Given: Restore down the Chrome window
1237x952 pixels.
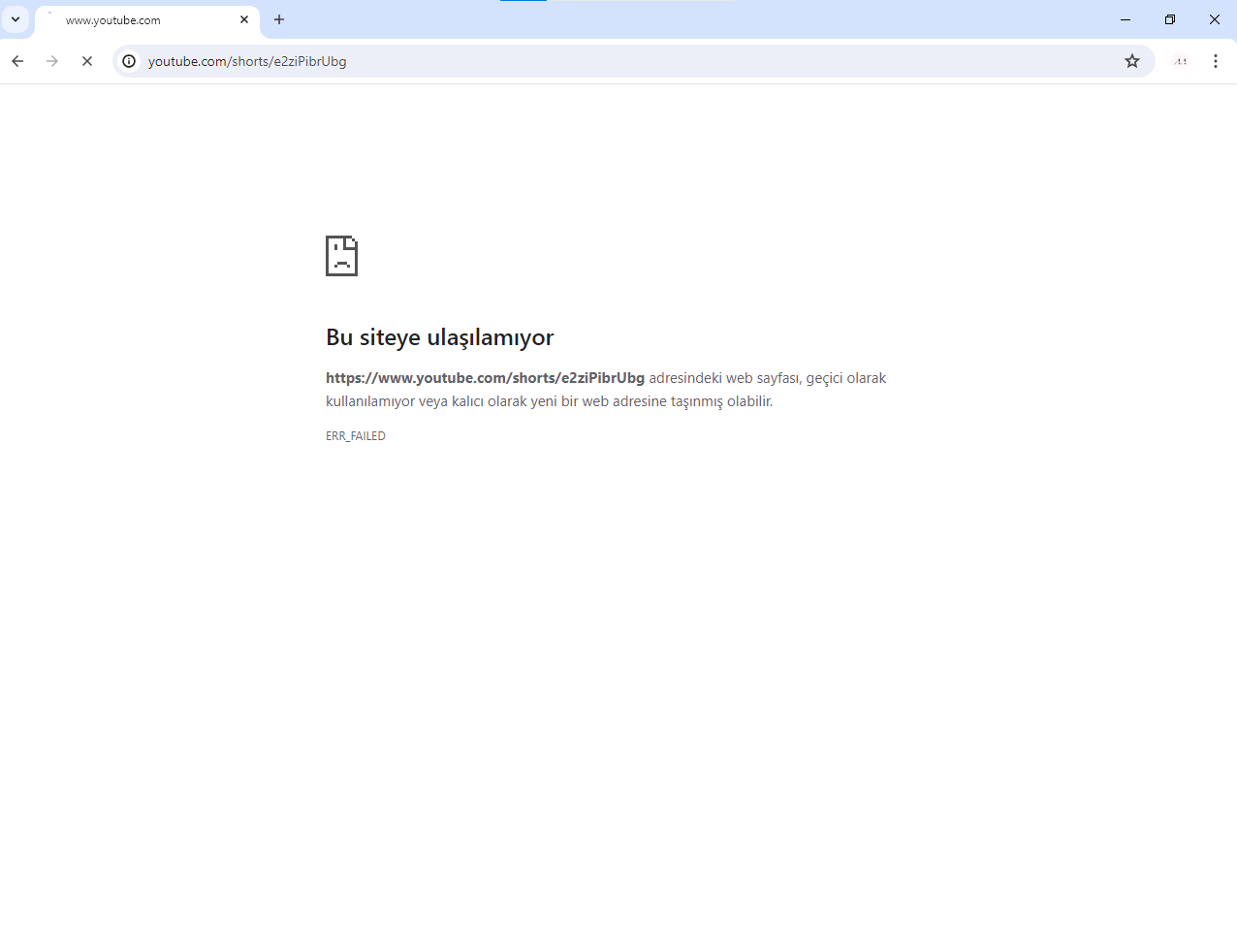Looking at the screenshot, I should tap(1170, 19).
